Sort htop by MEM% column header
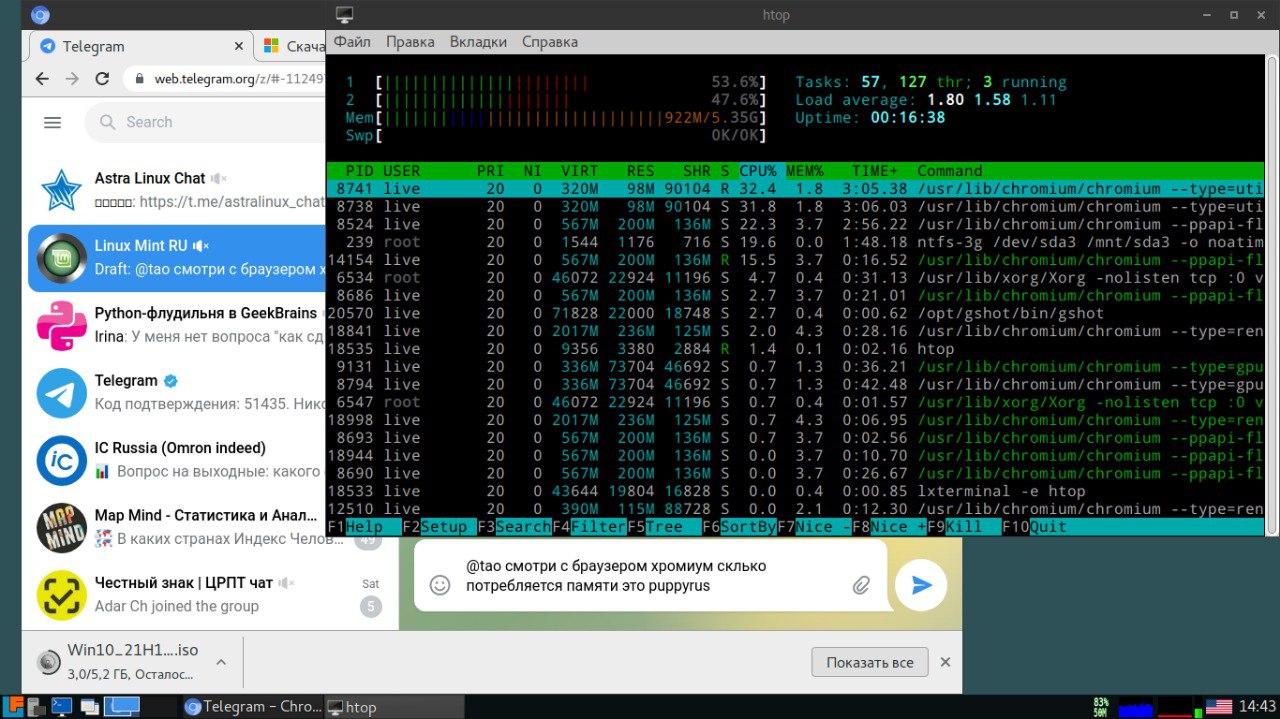 click(x=804, y=171)
